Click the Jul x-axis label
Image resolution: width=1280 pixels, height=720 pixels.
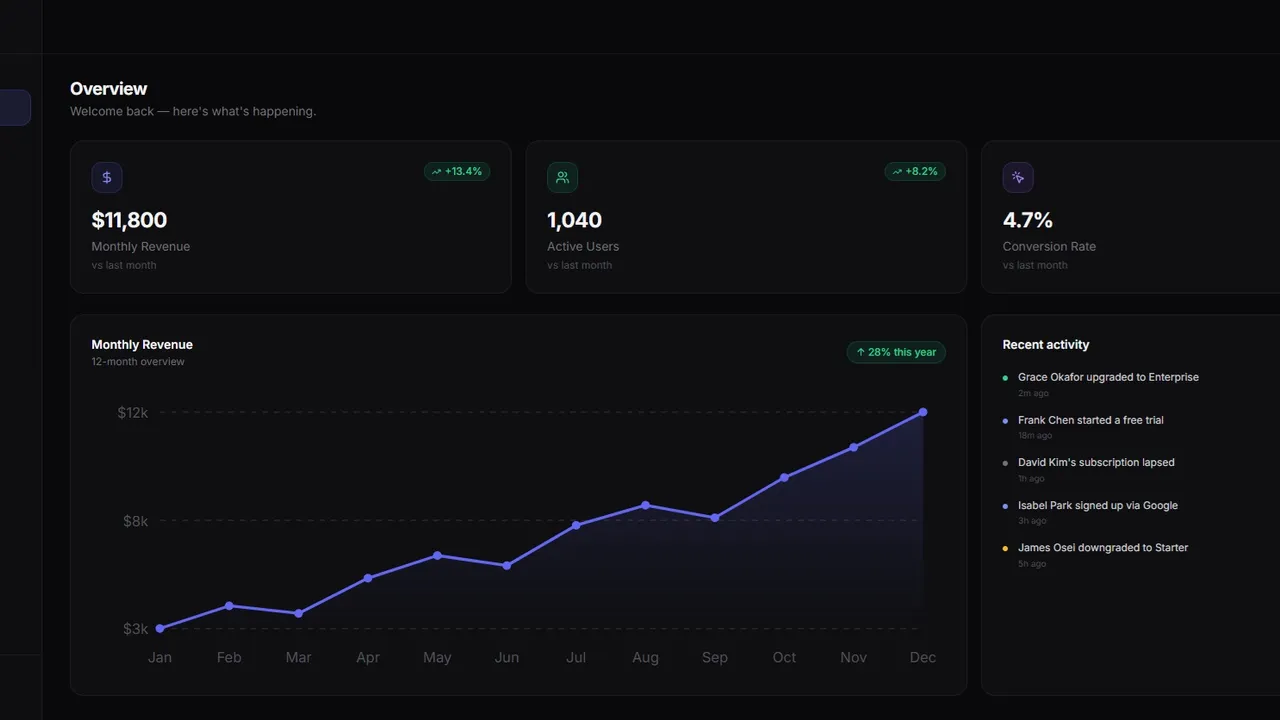click(576, 658)
